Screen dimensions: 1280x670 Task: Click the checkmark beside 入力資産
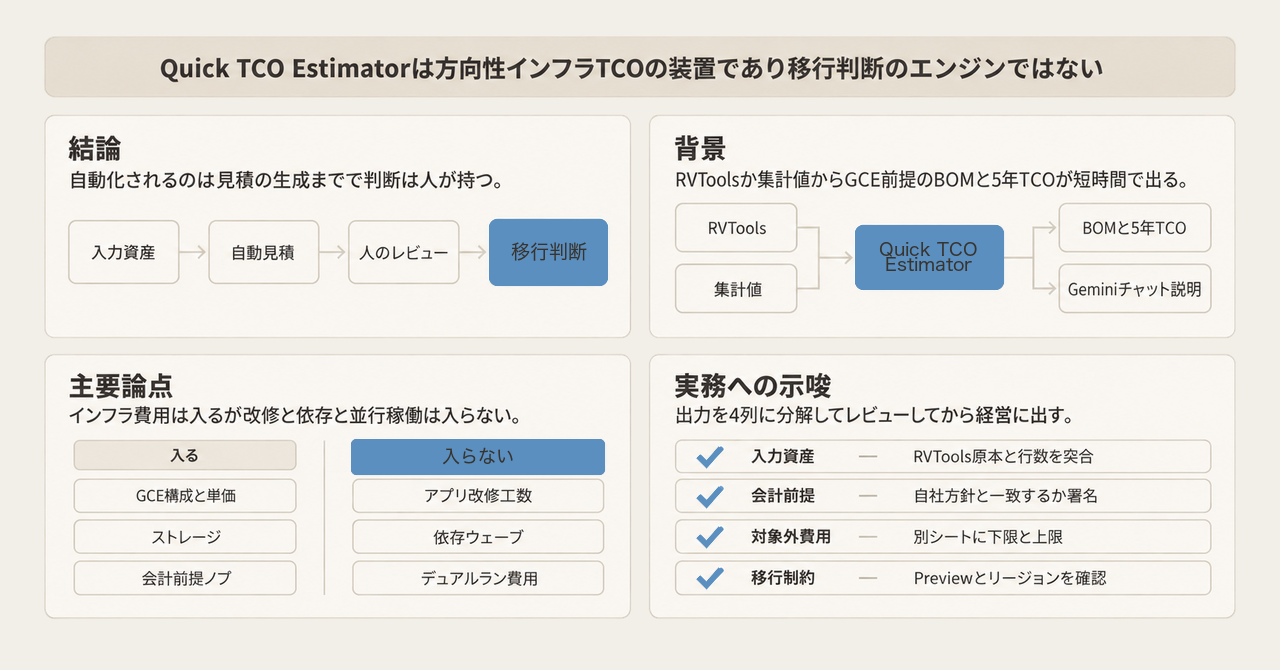(709, 457)
